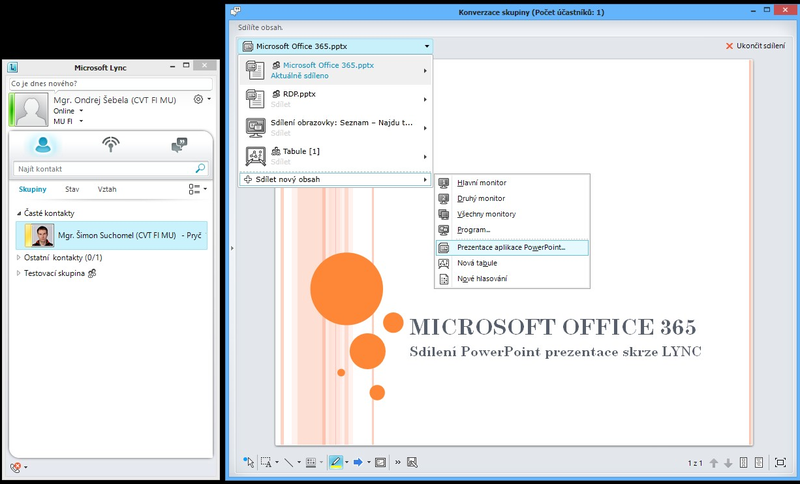Expand Tabule [1] submenu arrow
The height and width of the screenshot is (484, 800).
tap(425, 157)
